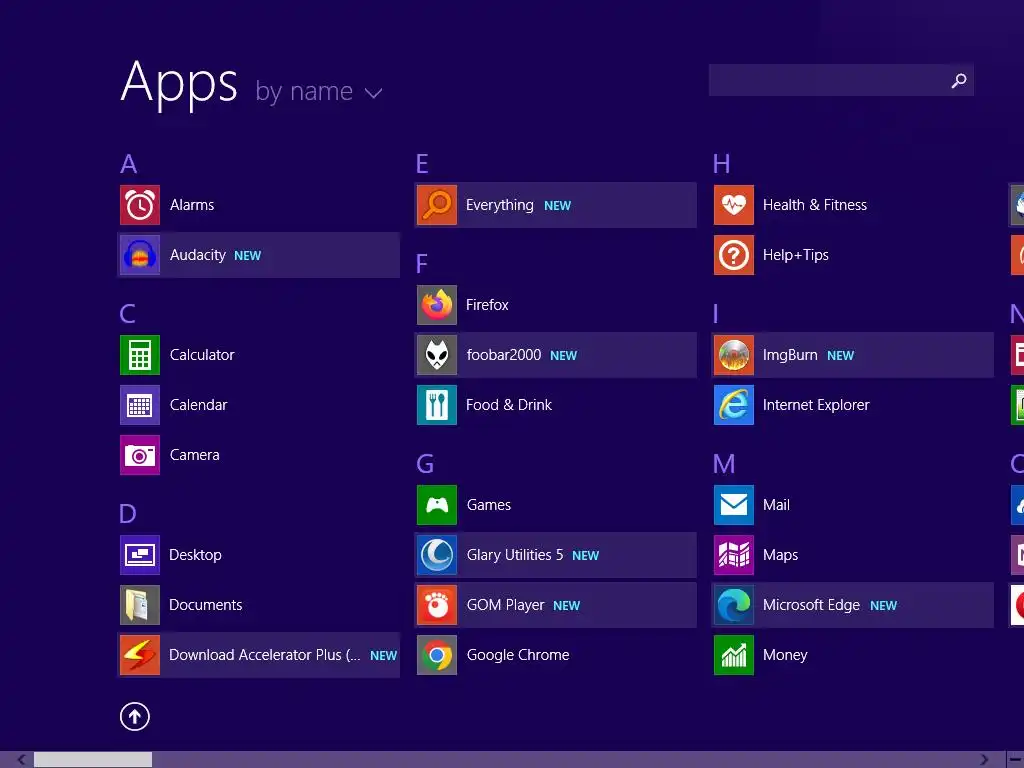Click the 'Camera' app name
This screenshot has width=1024, height=768.
coord(195,455)
